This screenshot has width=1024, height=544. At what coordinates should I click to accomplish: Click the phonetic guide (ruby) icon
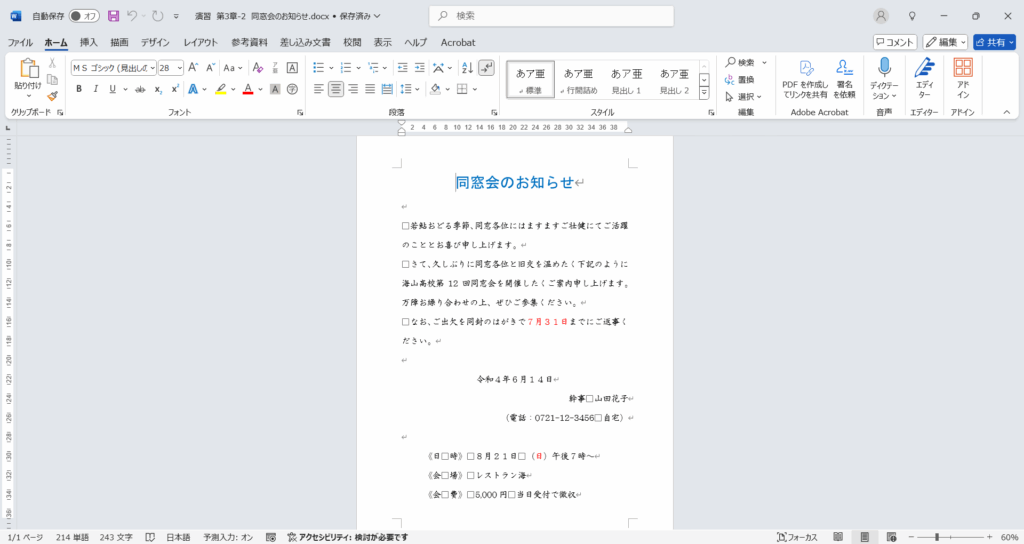click(x=275, y=68)
